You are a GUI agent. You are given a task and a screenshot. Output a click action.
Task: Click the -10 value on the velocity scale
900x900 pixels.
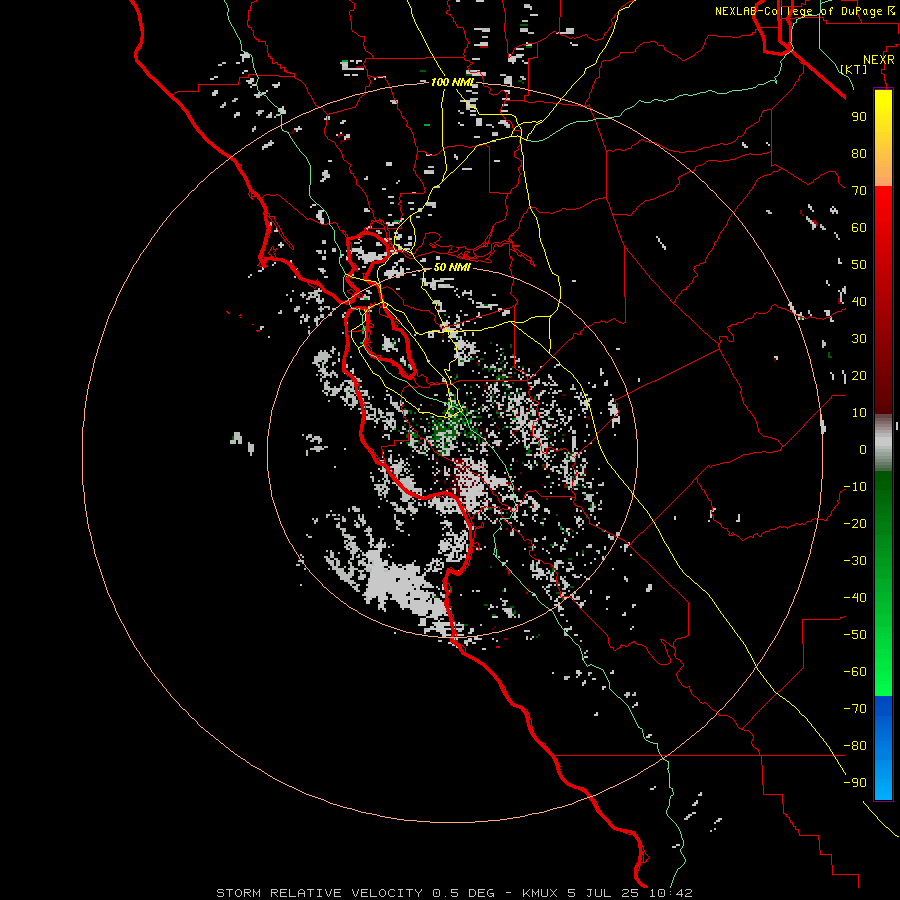point(855,487)
